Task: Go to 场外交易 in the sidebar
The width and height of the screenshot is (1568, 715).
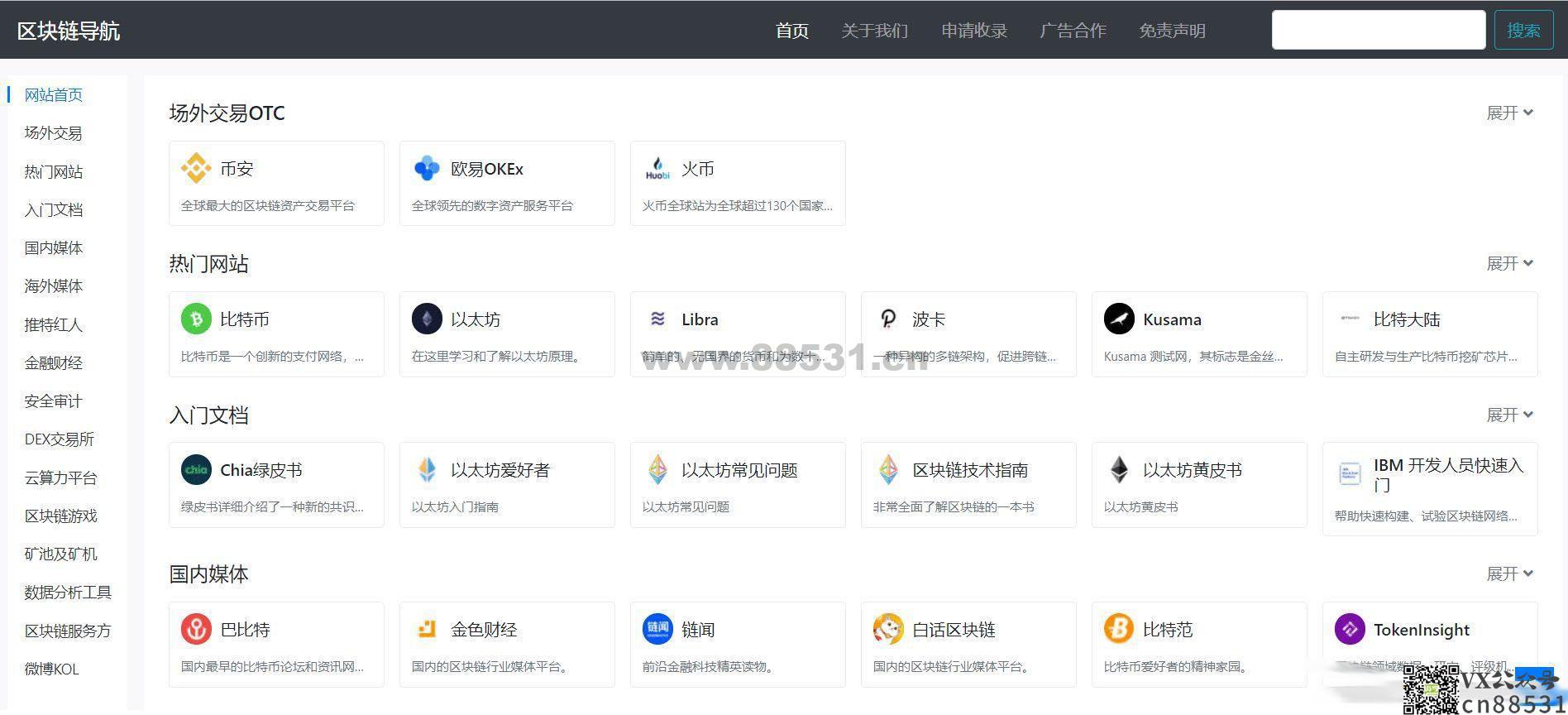Action: 53,133
